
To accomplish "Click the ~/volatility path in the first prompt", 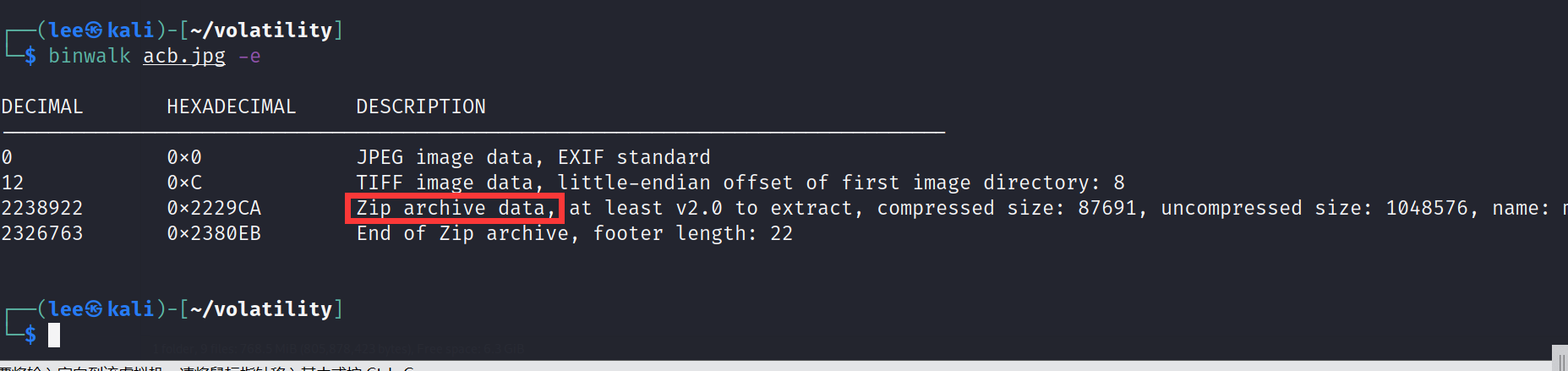I will point(261,30).
